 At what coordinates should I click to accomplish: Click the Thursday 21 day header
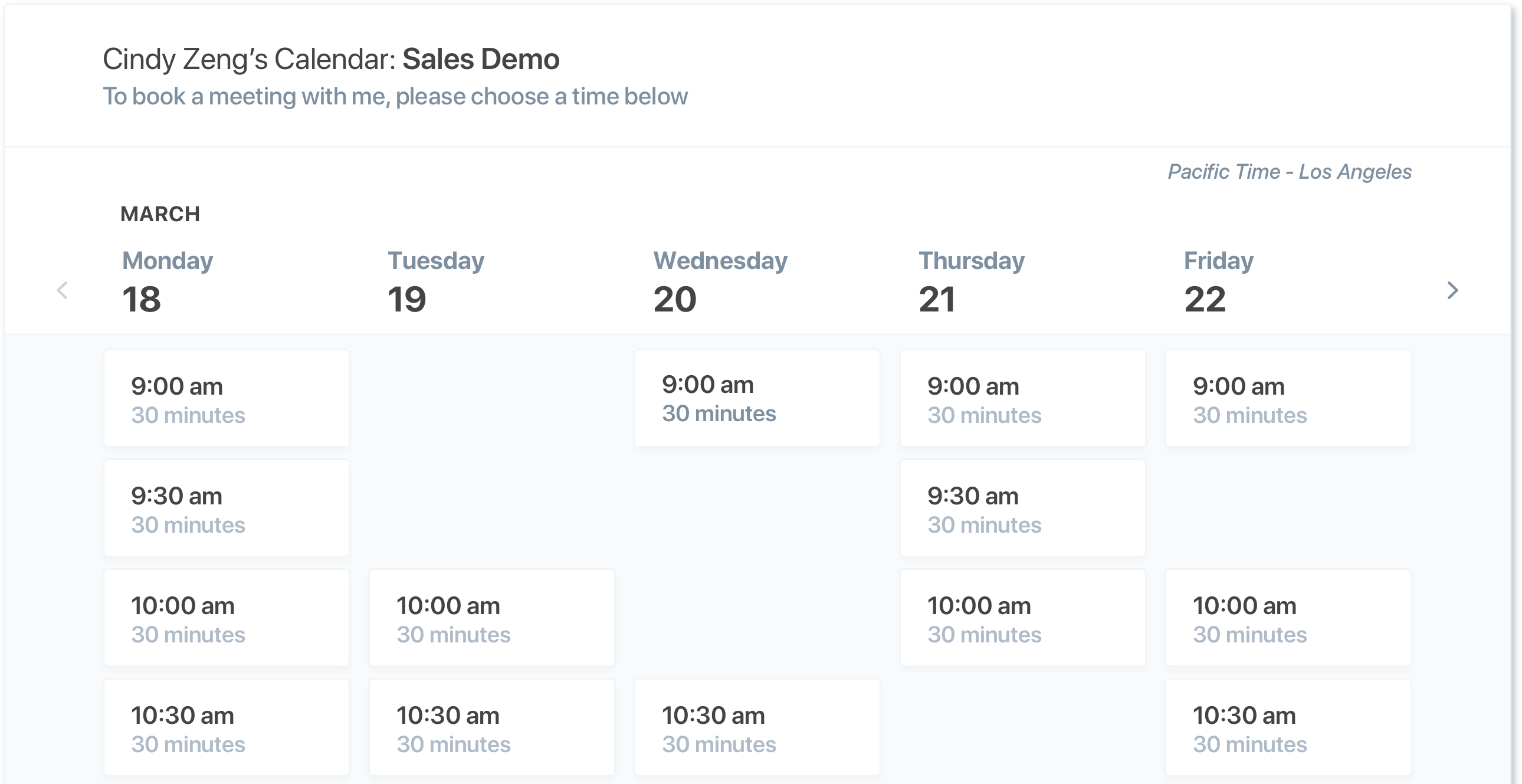pyautogui.click(x=972, y=282)
